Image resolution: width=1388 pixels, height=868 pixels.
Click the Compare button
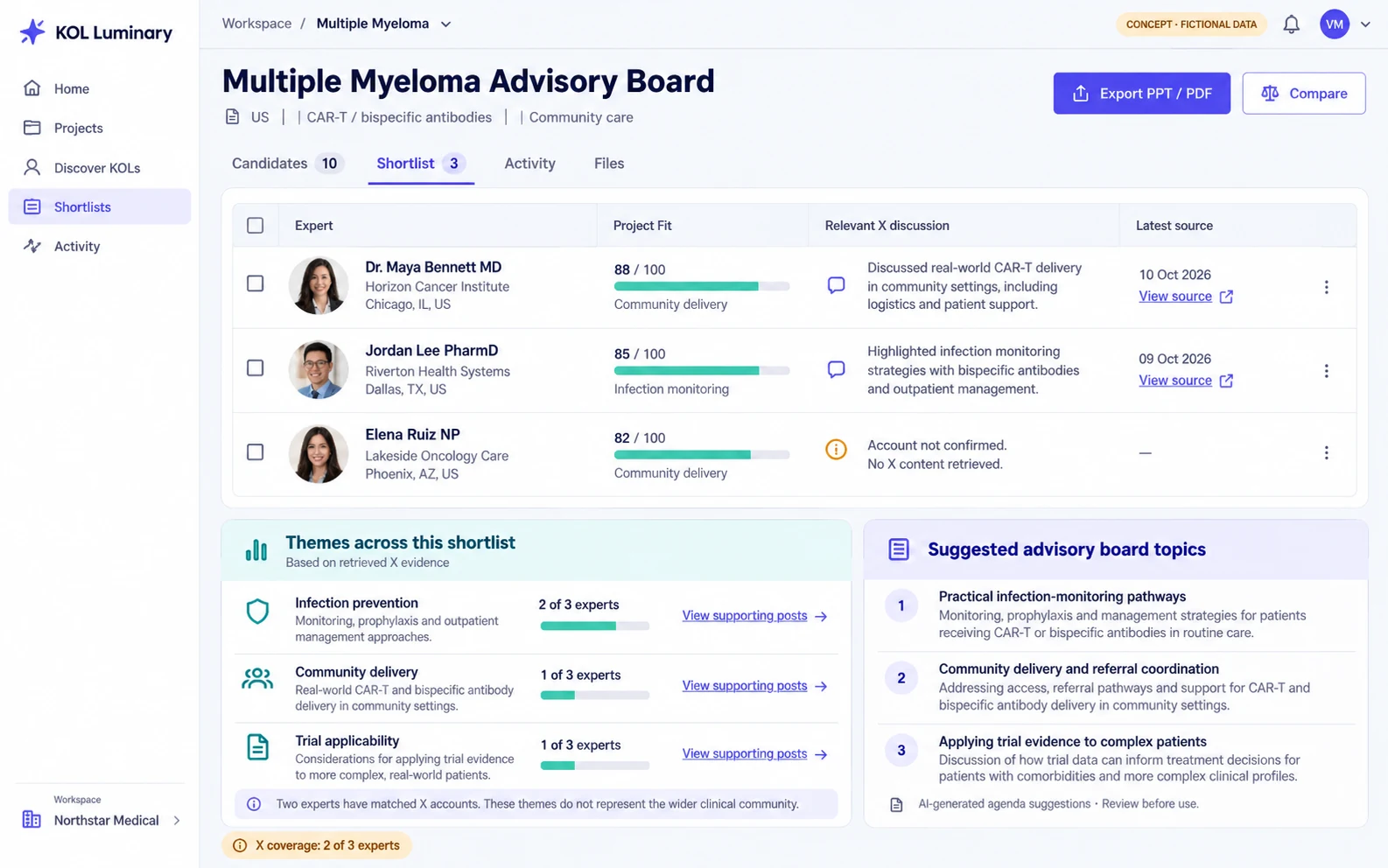(x=1304, y=94)
